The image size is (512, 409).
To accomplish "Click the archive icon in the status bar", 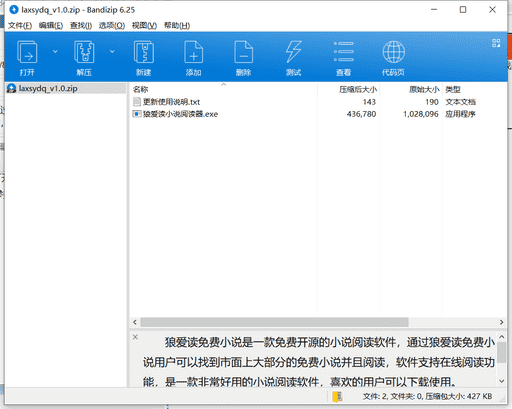I will point(337,396).
